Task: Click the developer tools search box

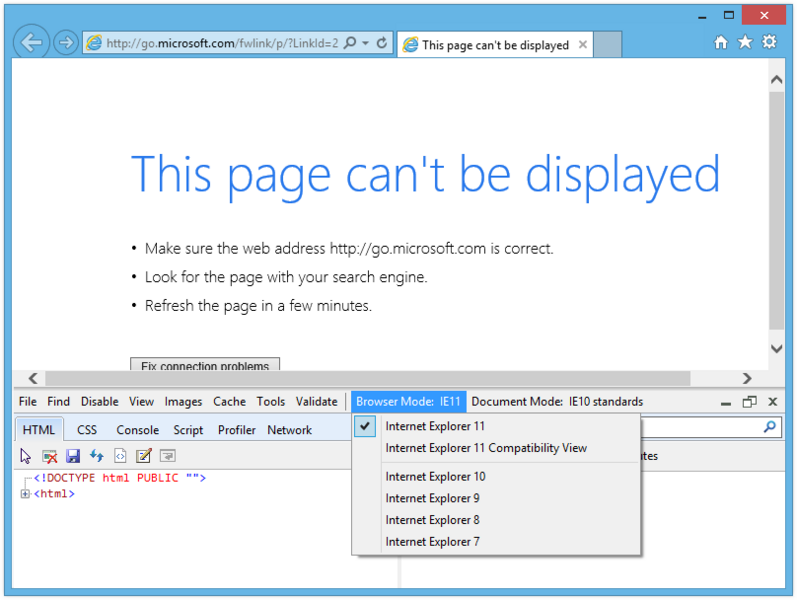Action: point(700,427)
